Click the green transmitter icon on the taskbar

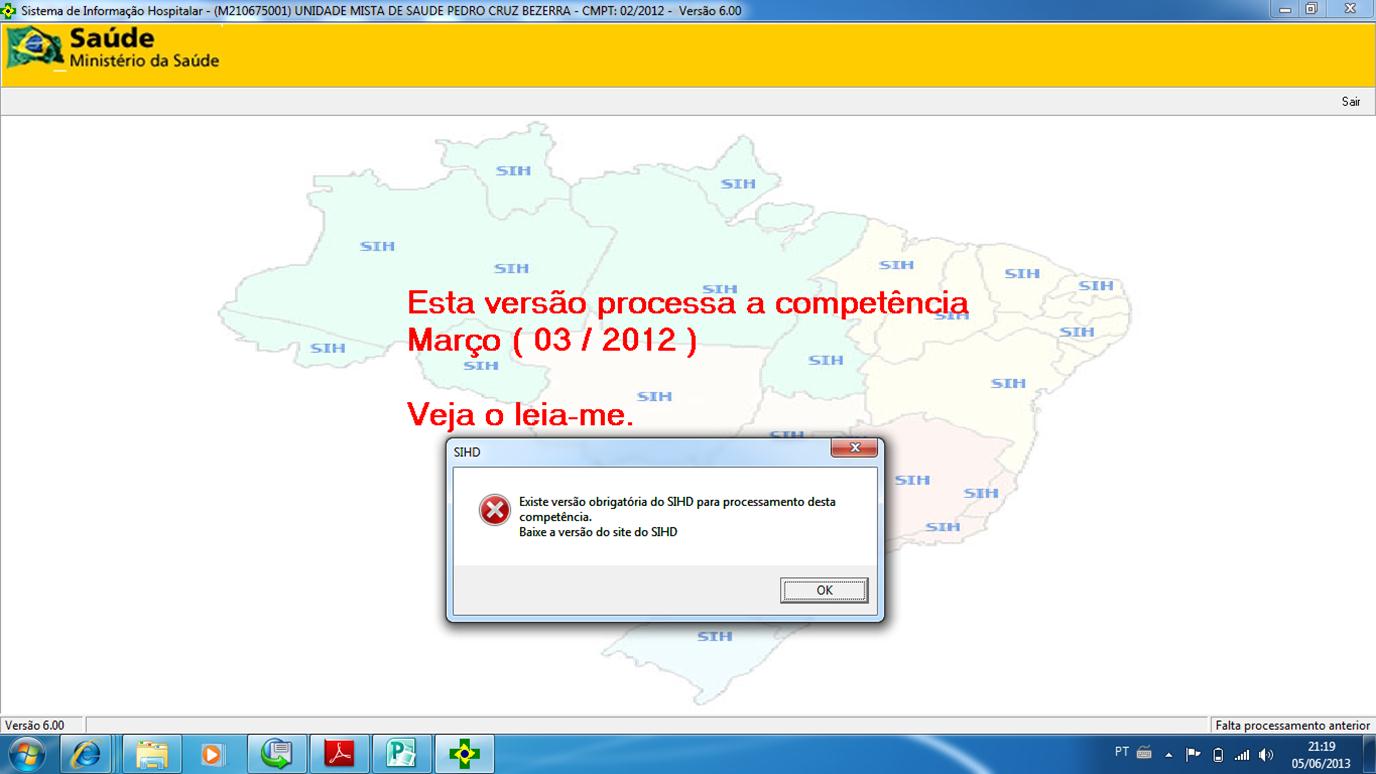(276, 753)
